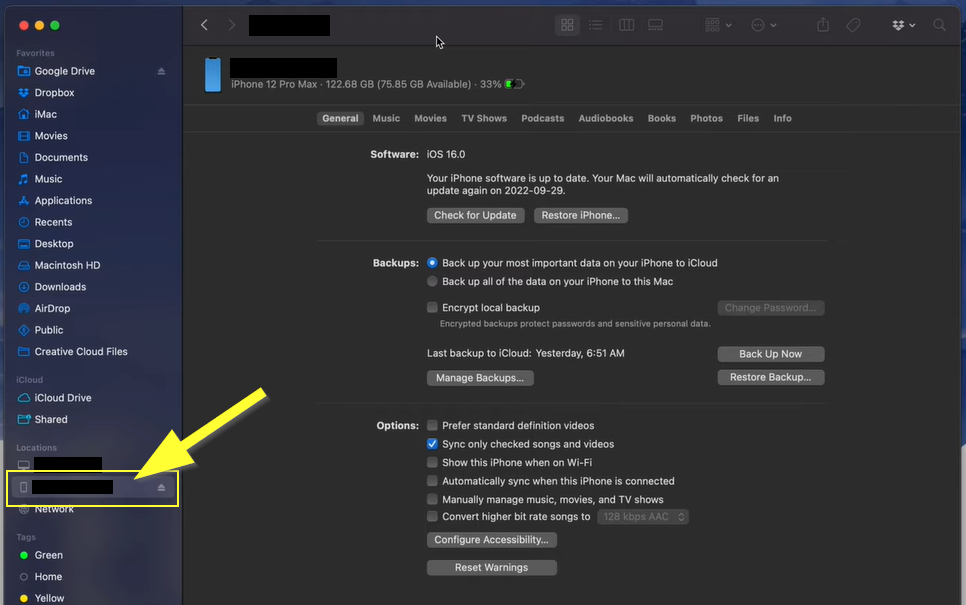Click the Edit Tags toolbar icon
Viewport: 966px width, 605px height.
click(853, 25)
